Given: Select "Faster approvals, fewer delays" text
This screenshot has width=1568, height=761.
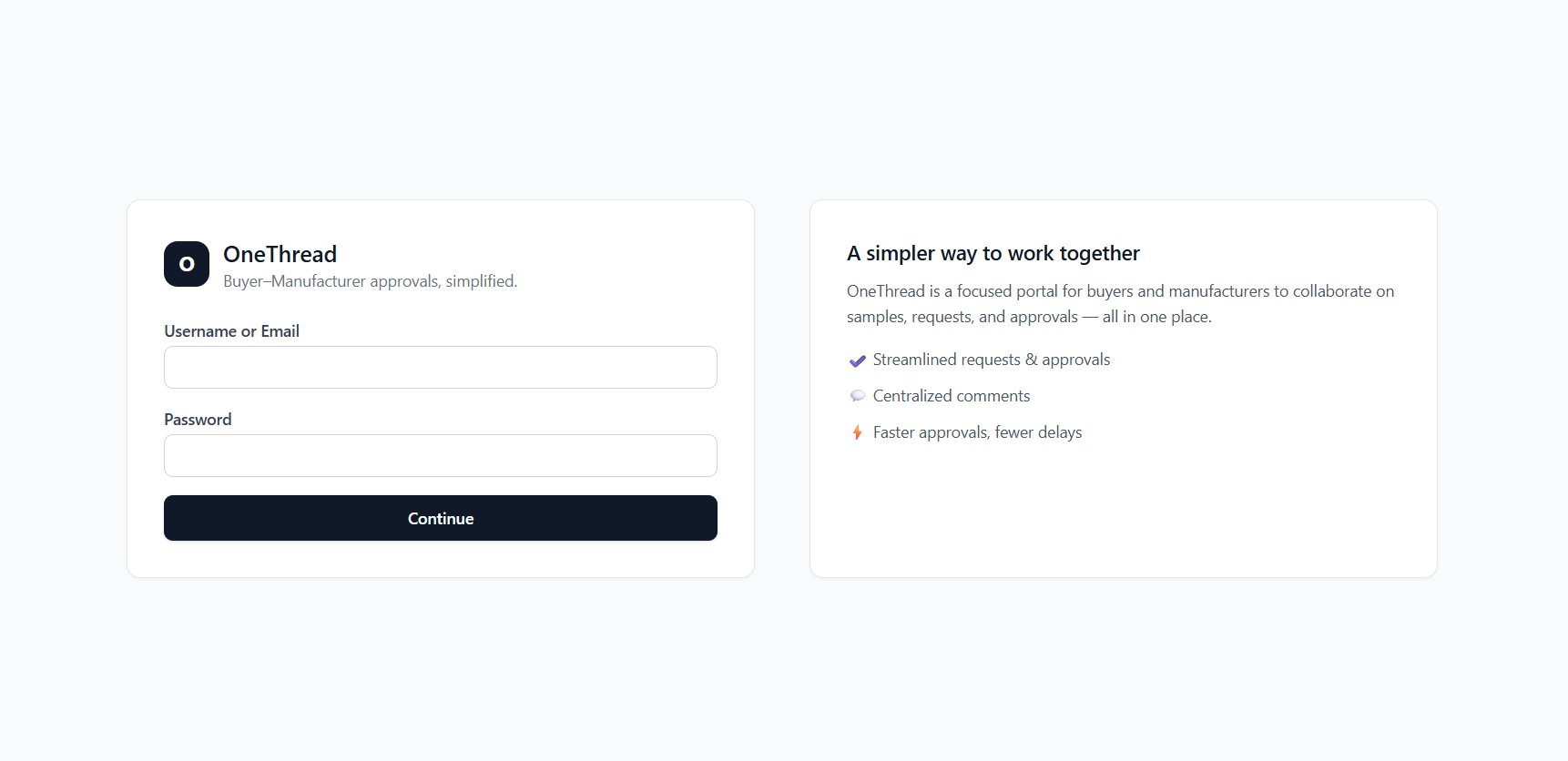Looking at the screenshot, I should coord(977,432).
